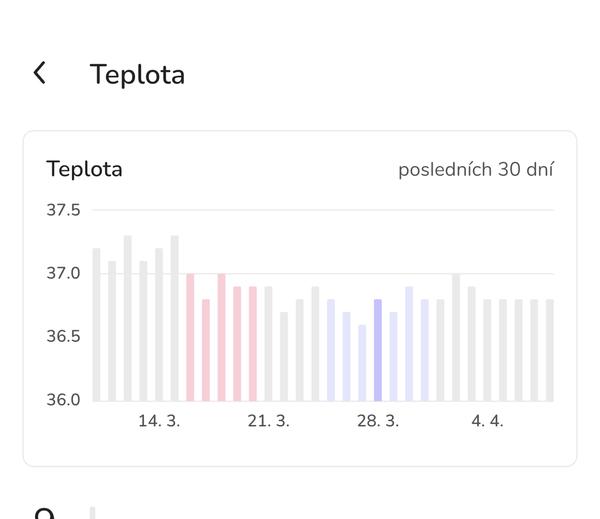The height and width of the screenshot is (519, 600).
Task: Click the 14. 3. date label
Action: 159,421
